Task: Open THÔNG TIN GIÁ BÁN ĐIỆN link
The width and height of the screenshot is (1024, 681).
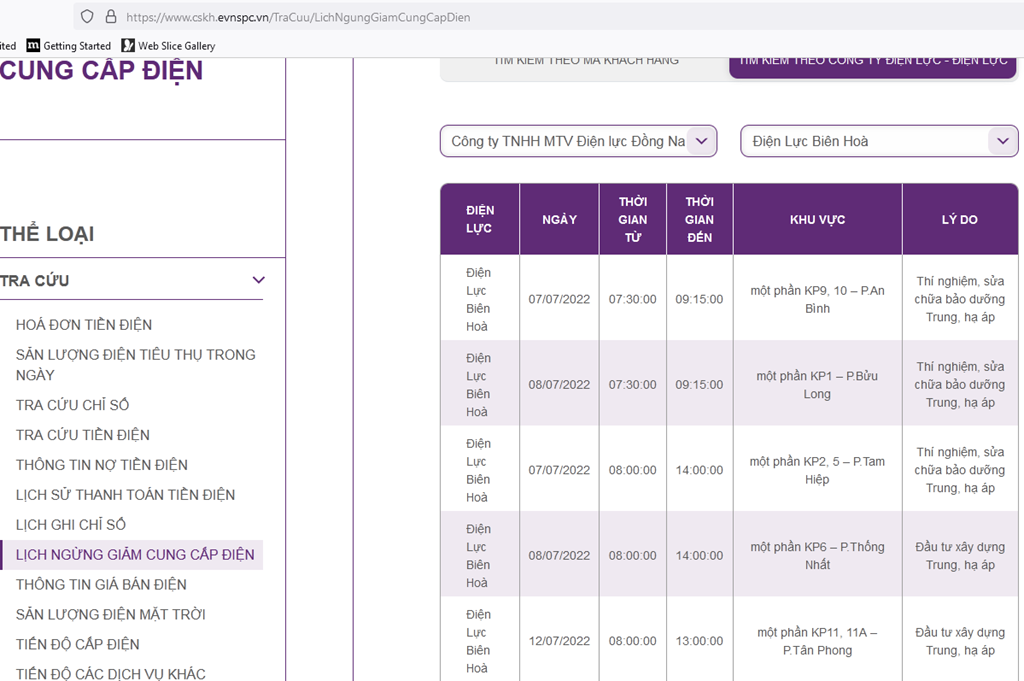Action: [101, 584]
